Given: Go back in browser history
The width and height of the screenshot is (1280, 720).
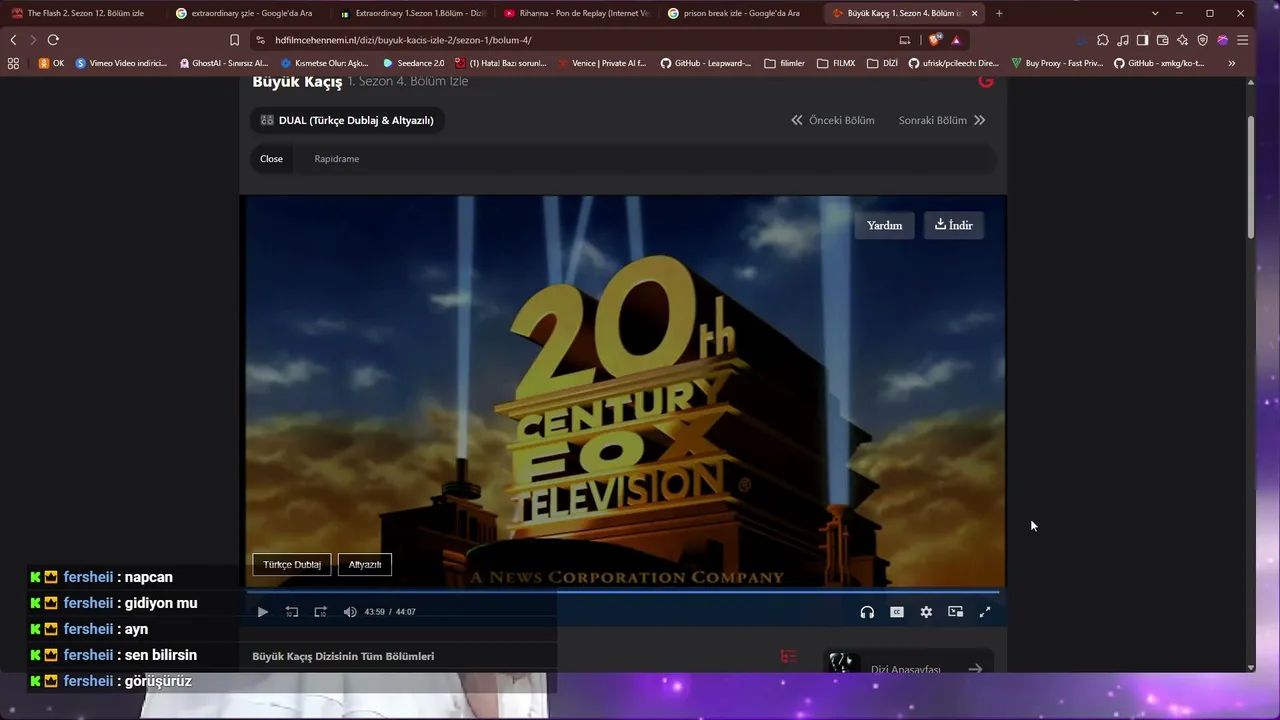Looking at the screenshot, I should click(13, 40).
